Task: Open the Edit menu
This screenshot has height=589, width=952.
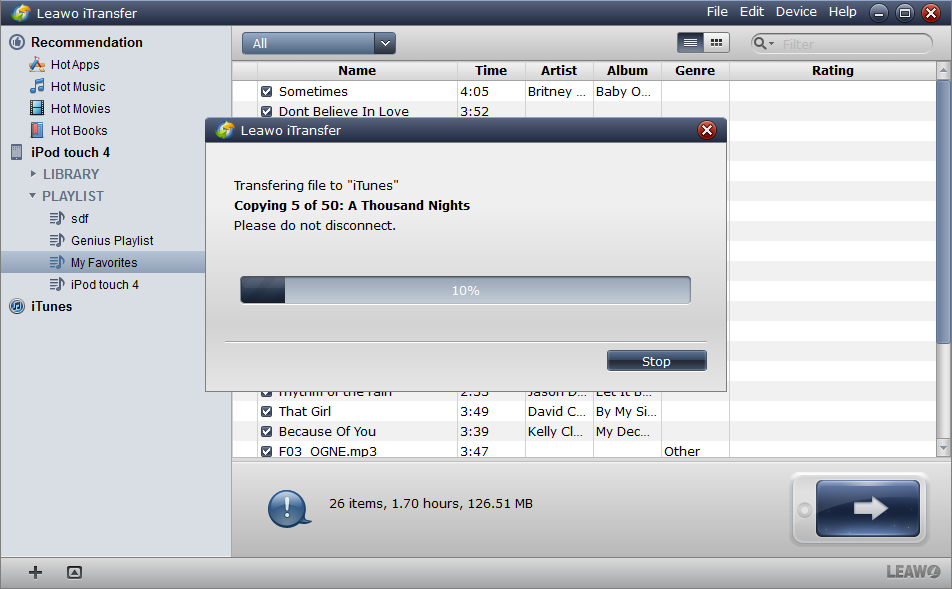Action: 752,12
